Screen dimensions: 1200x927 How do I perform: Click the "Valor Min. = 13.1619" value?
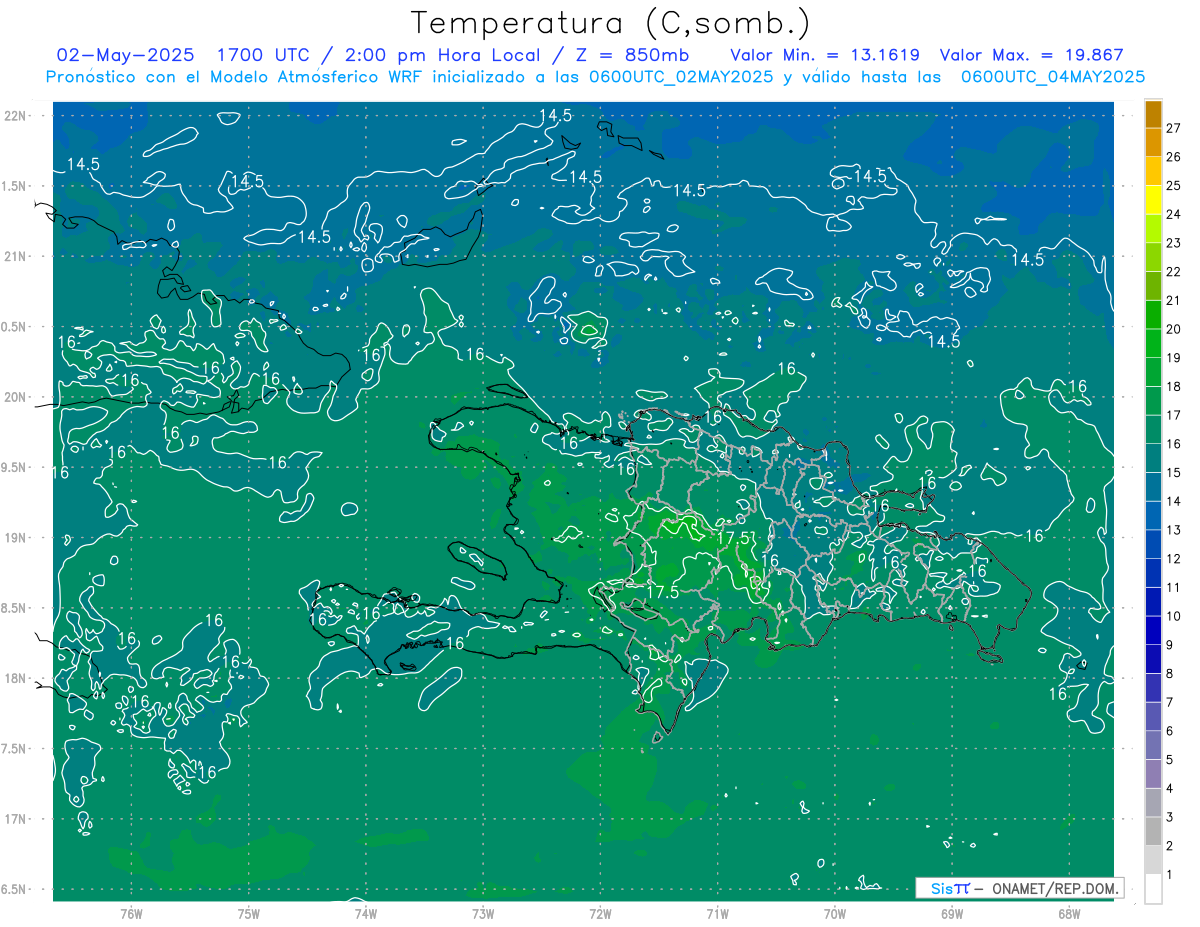pos(825,55)
